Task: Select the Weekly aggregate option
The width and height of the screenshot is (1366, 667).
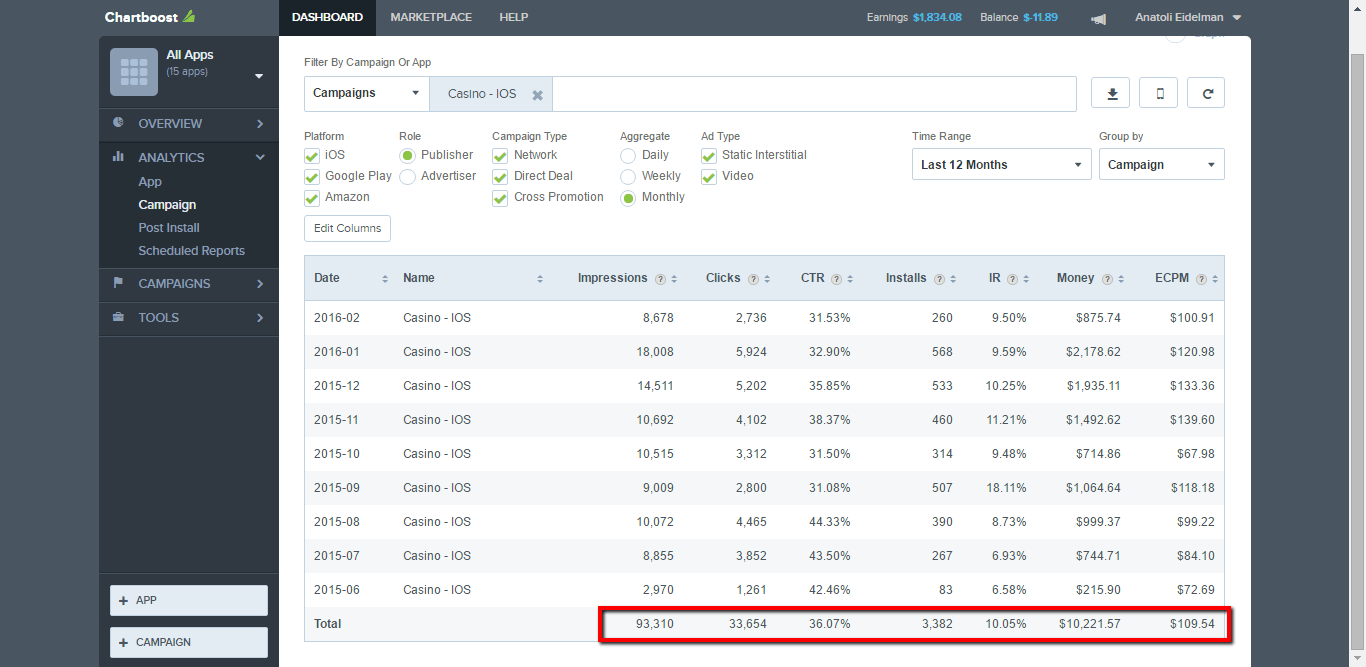Action: click(628, 177)
